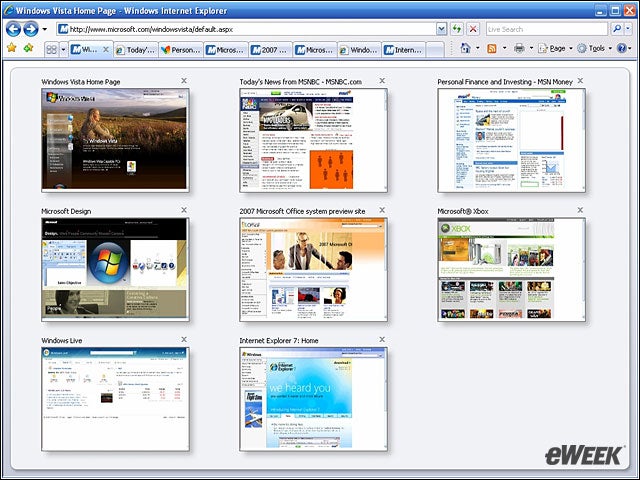
Task: Click the Live Search box
Action: pos(547,29)
